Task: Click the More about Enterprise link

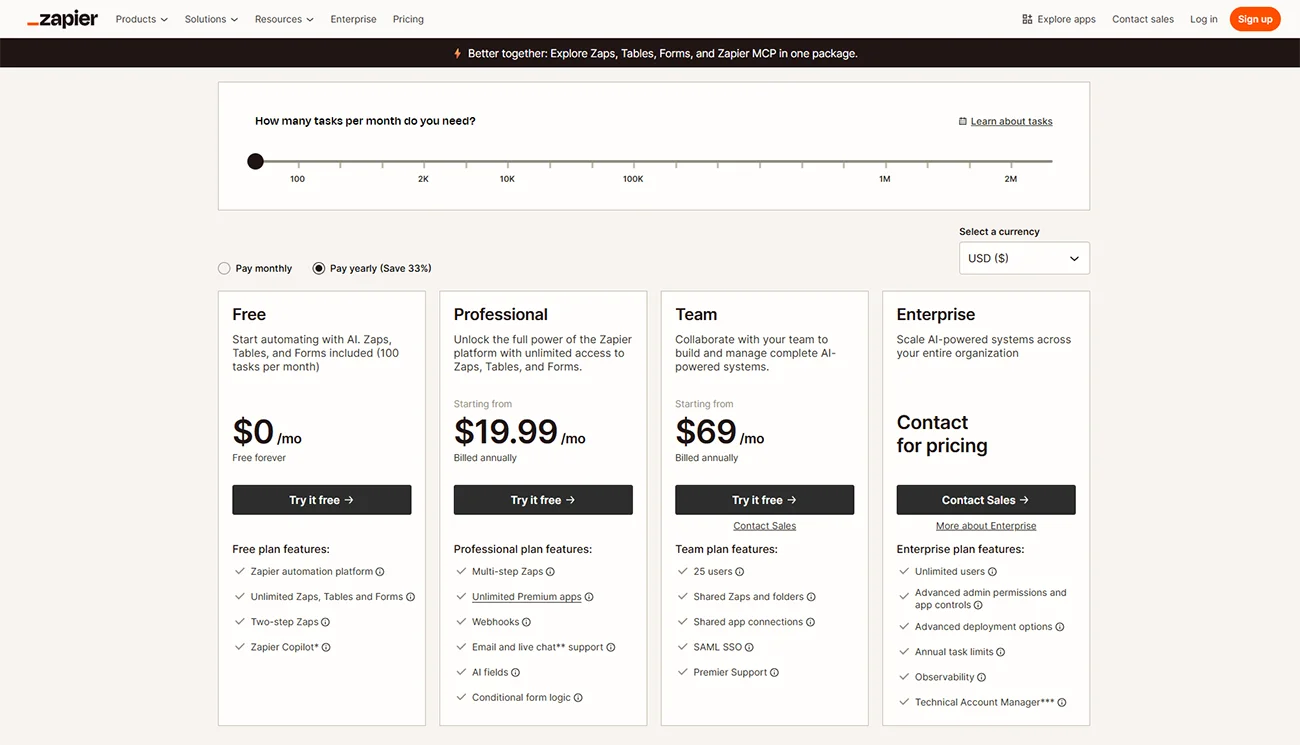Action: click(986, 525)
